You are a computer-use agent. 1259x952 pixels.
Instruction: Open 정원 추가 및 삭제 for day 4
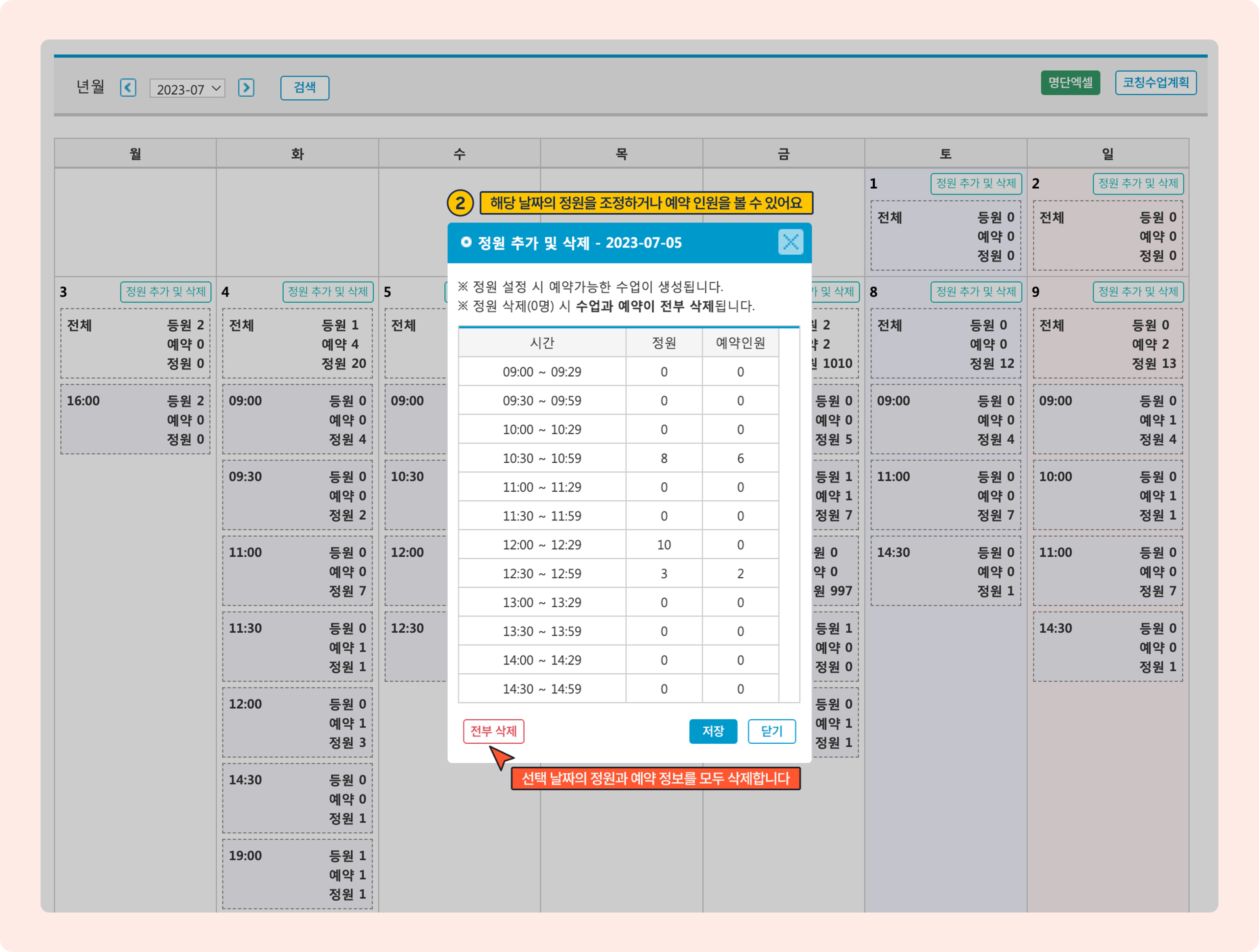pos(328,292)
